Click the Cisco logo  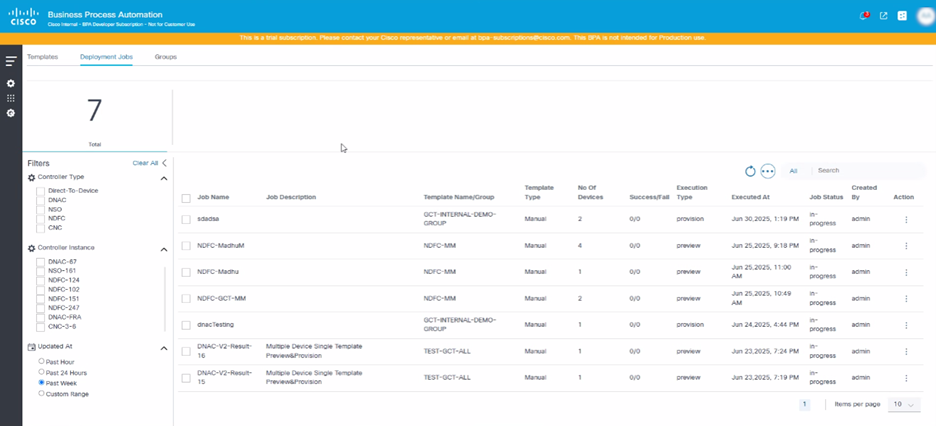(23, 16)
